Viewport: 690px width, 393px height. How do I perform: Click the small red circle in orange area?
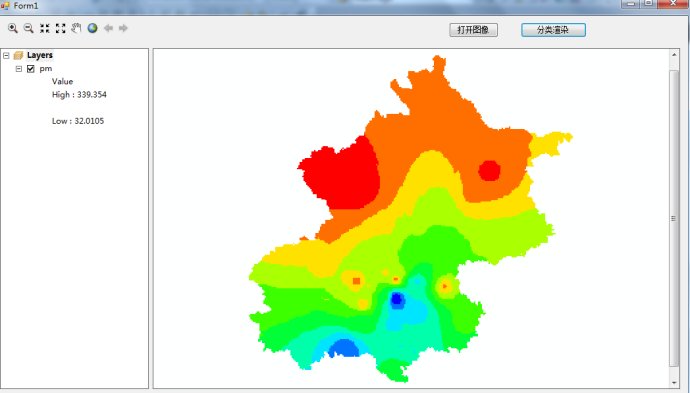tap(489, 171)
